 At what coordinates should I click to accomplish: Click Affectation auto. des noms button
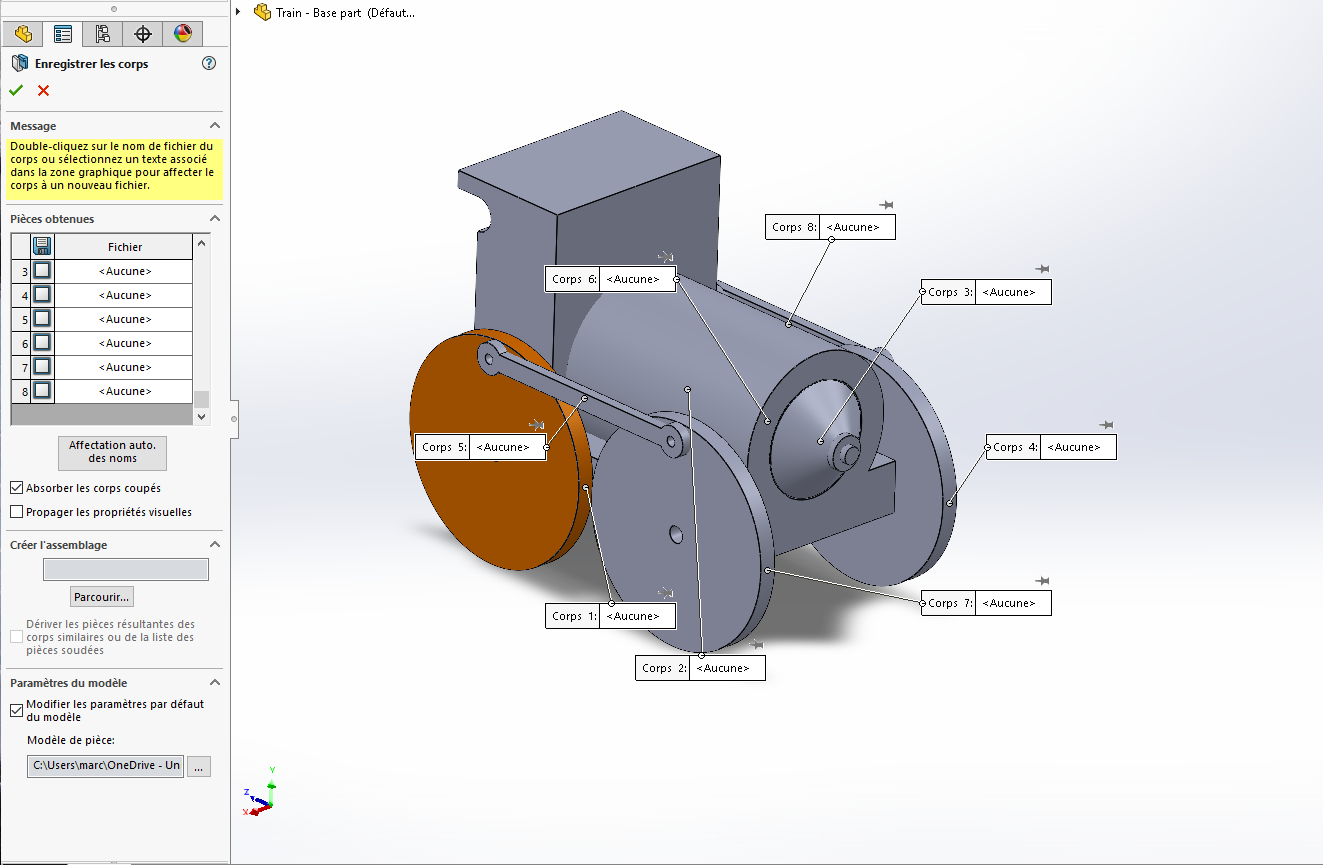point(112,452)
